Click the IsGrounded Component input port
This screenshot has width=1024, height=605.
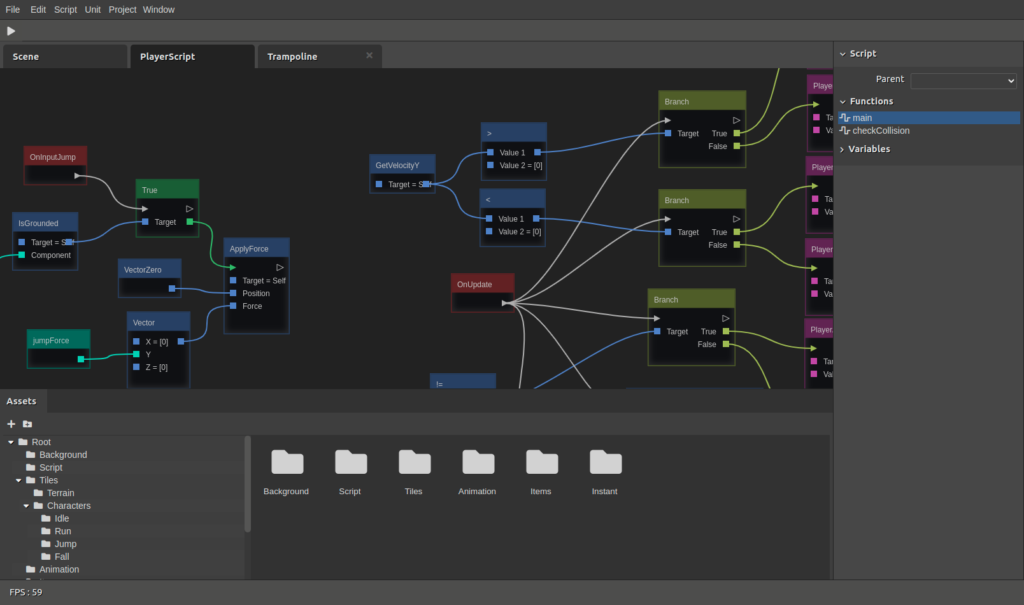click(x=22, y=255)
